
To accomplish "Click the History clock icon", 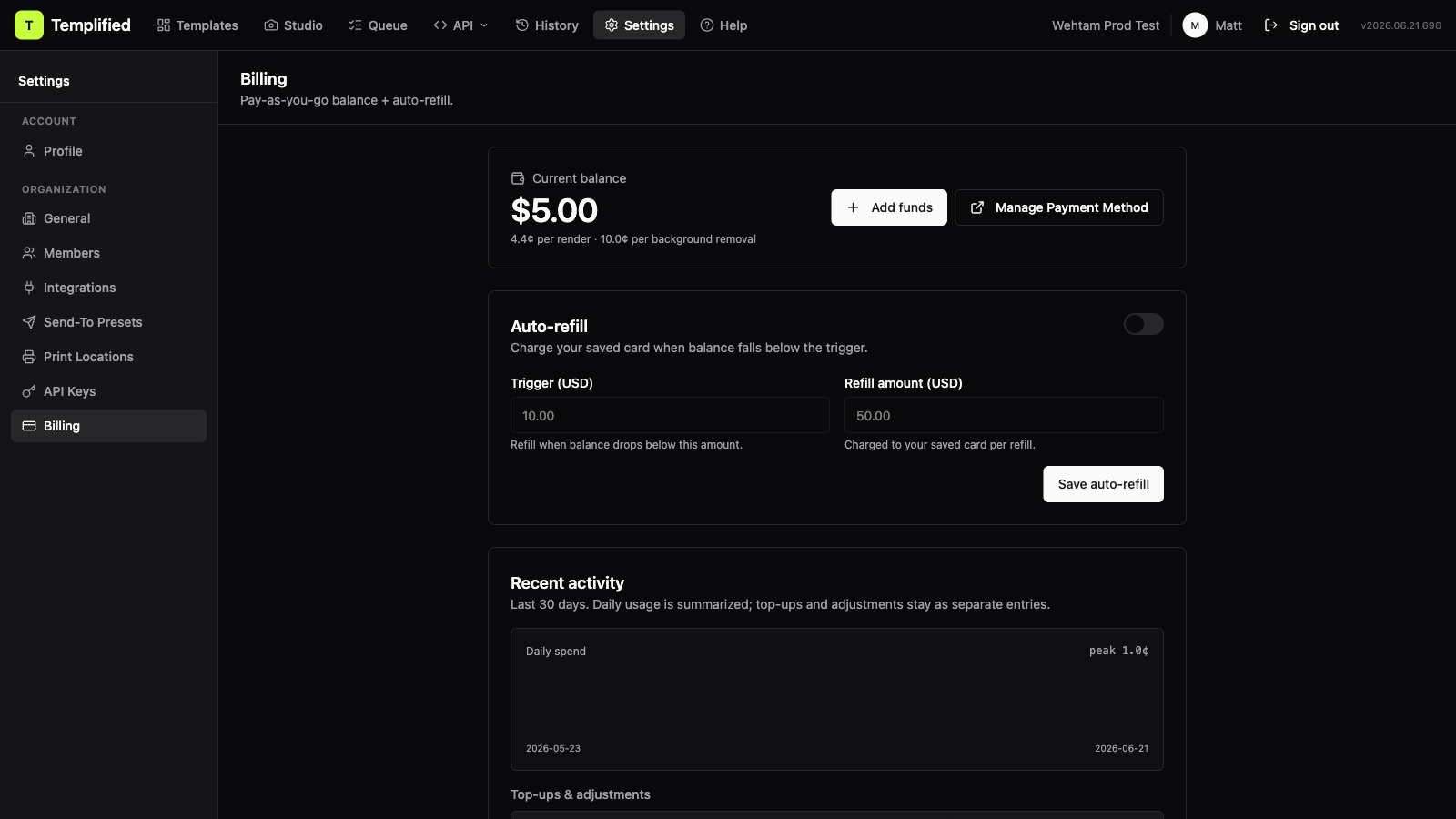I will (x=522, y=25).
